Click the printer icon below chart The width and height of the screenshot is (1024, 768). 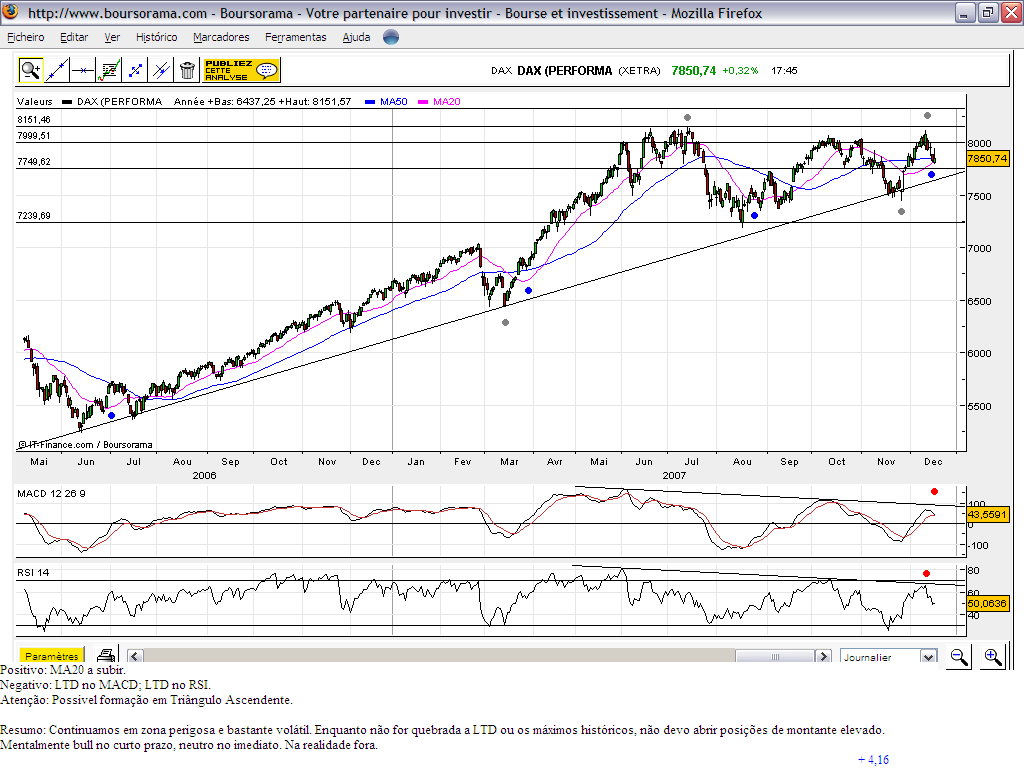pos(106,655)
